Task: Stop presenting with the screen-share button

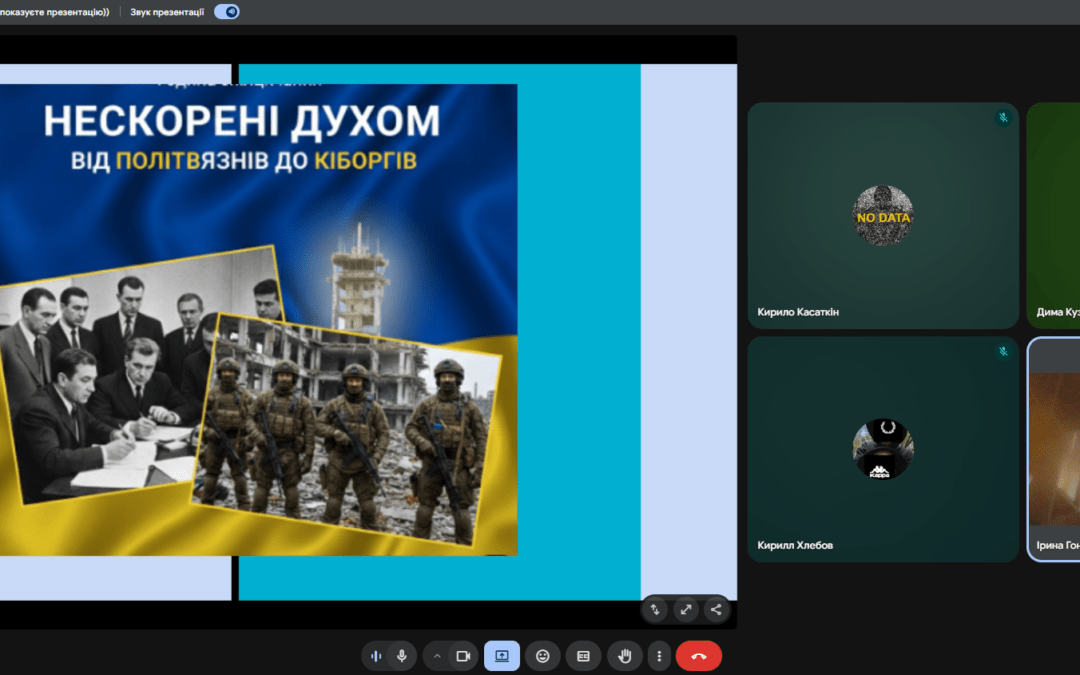Action: coord(501,656)
